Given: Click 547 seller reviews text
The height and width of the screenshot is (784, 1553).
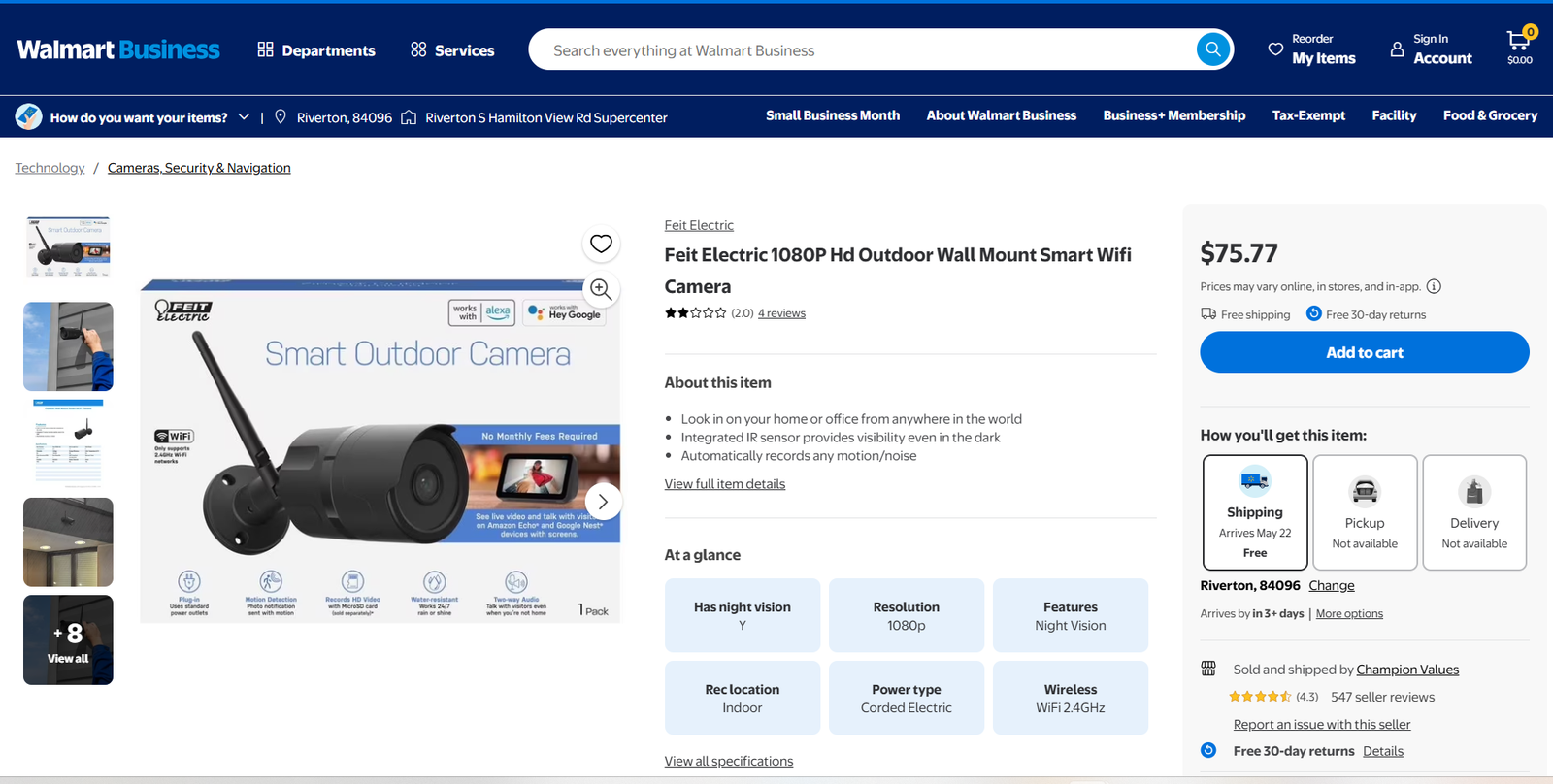Looking at the screenshot, I should click(1382, 697).
